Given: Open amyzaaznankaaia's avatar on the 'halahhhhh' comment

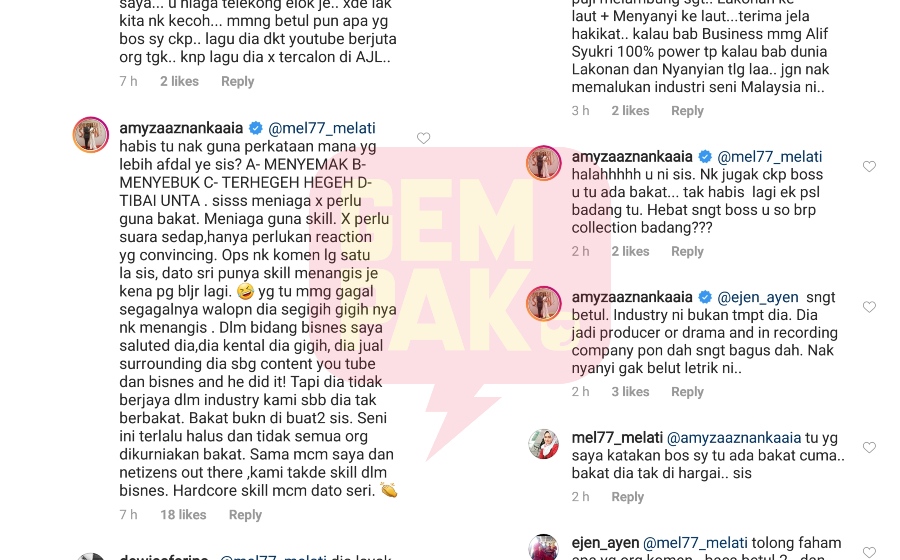Looking at the screenshot, I should (544, 163).
